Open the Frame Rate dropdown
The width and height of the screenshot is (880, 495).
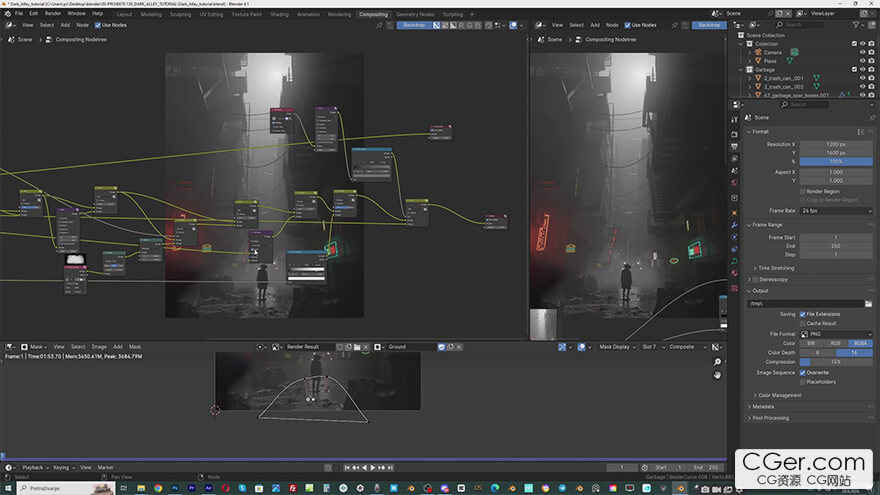click(x=836, y=210)
